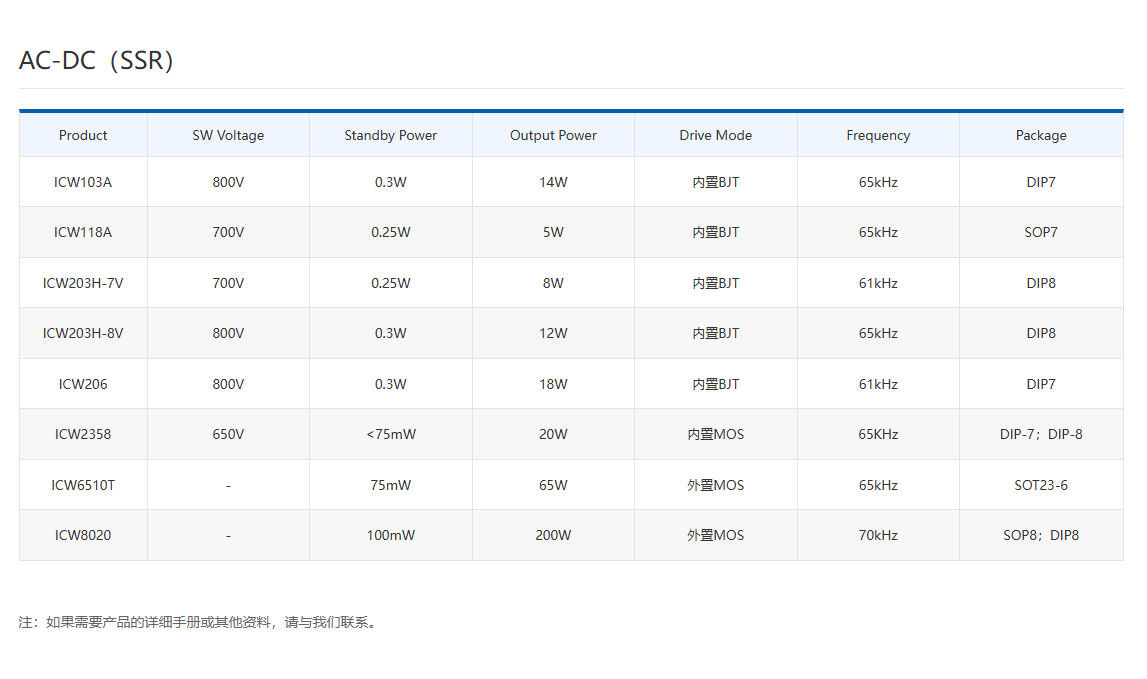Click the ICW203H-8V product name

[83, 333]
